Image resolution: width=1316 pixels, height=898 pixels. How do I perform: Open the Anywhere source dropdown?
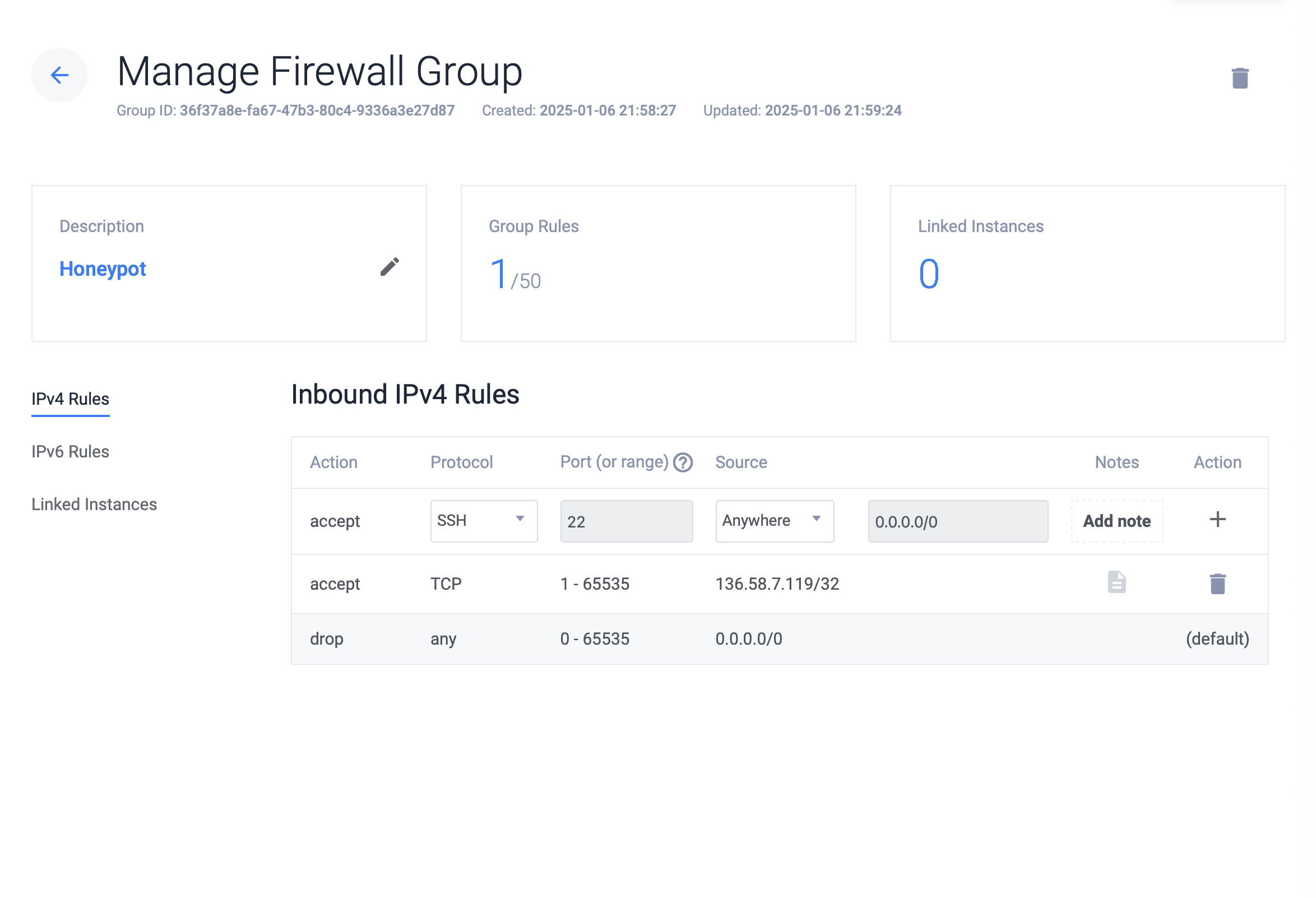click(775, 521)
